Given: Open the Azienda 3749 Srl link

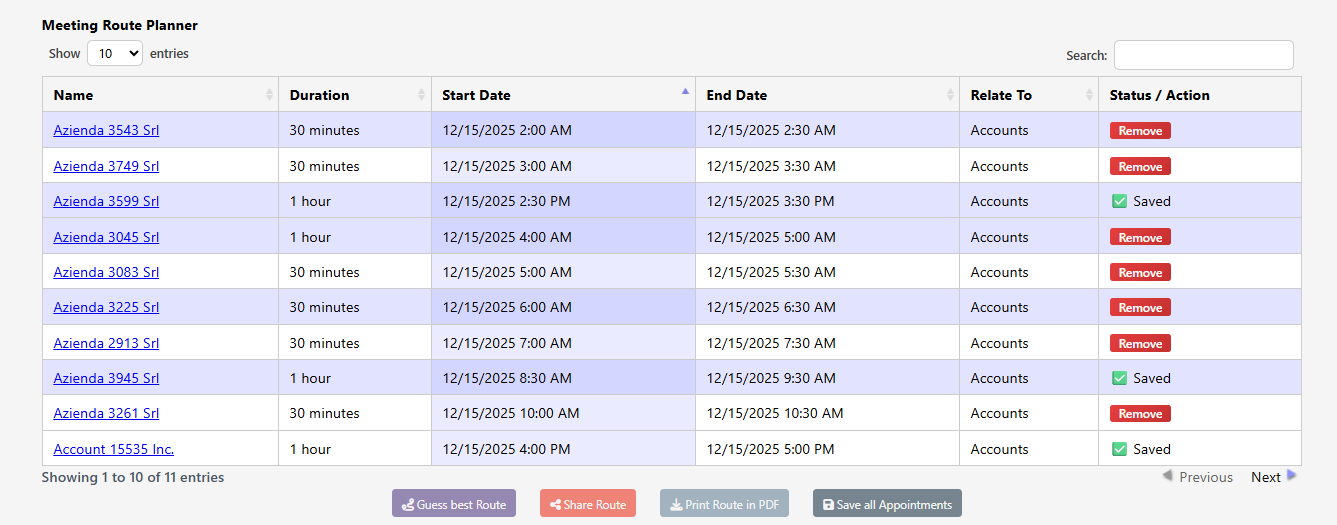Looking at the screenshot, I should (x=106, y=166).
